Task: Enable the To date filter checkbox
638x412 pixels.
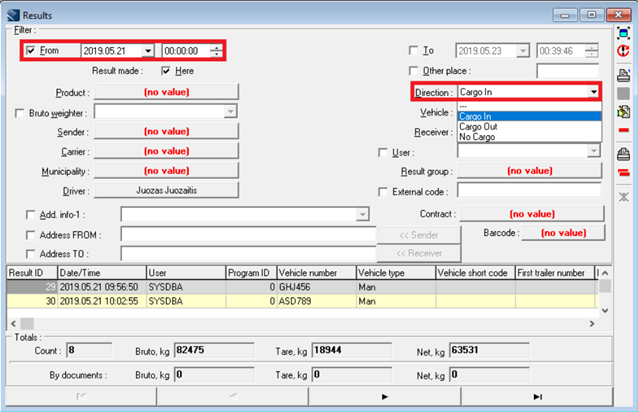Action: click(413, 50)
